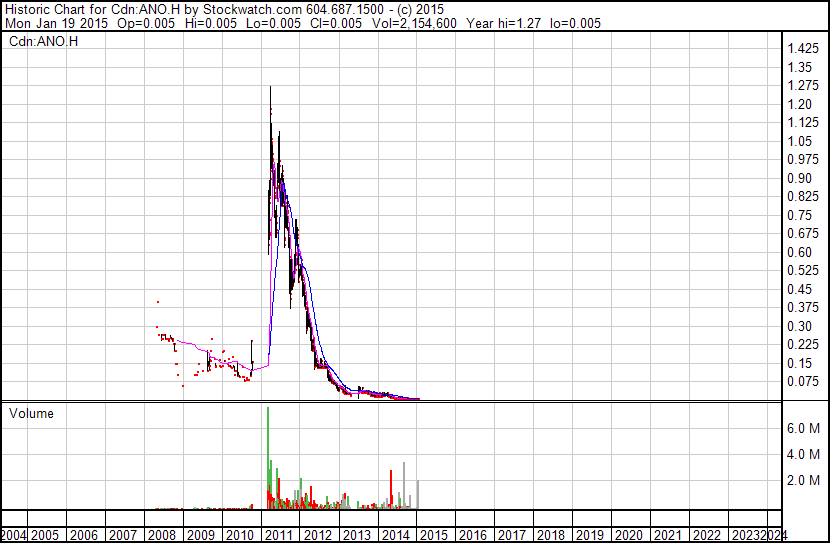Click the 2013 year marker on axis
The image size is (830, 543).
pos(356,535)
